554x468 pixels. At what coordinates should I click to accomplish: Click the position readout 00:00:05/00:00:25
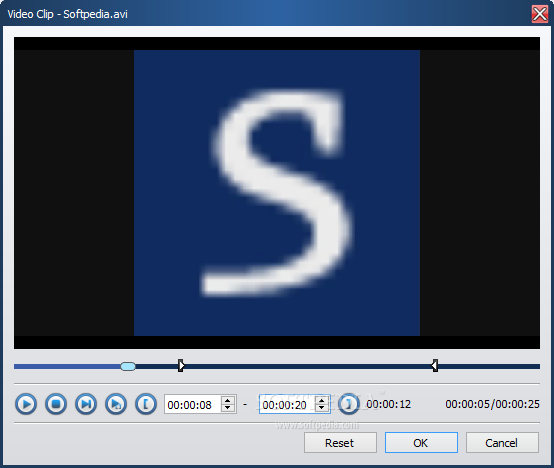[x=492, y=404]
